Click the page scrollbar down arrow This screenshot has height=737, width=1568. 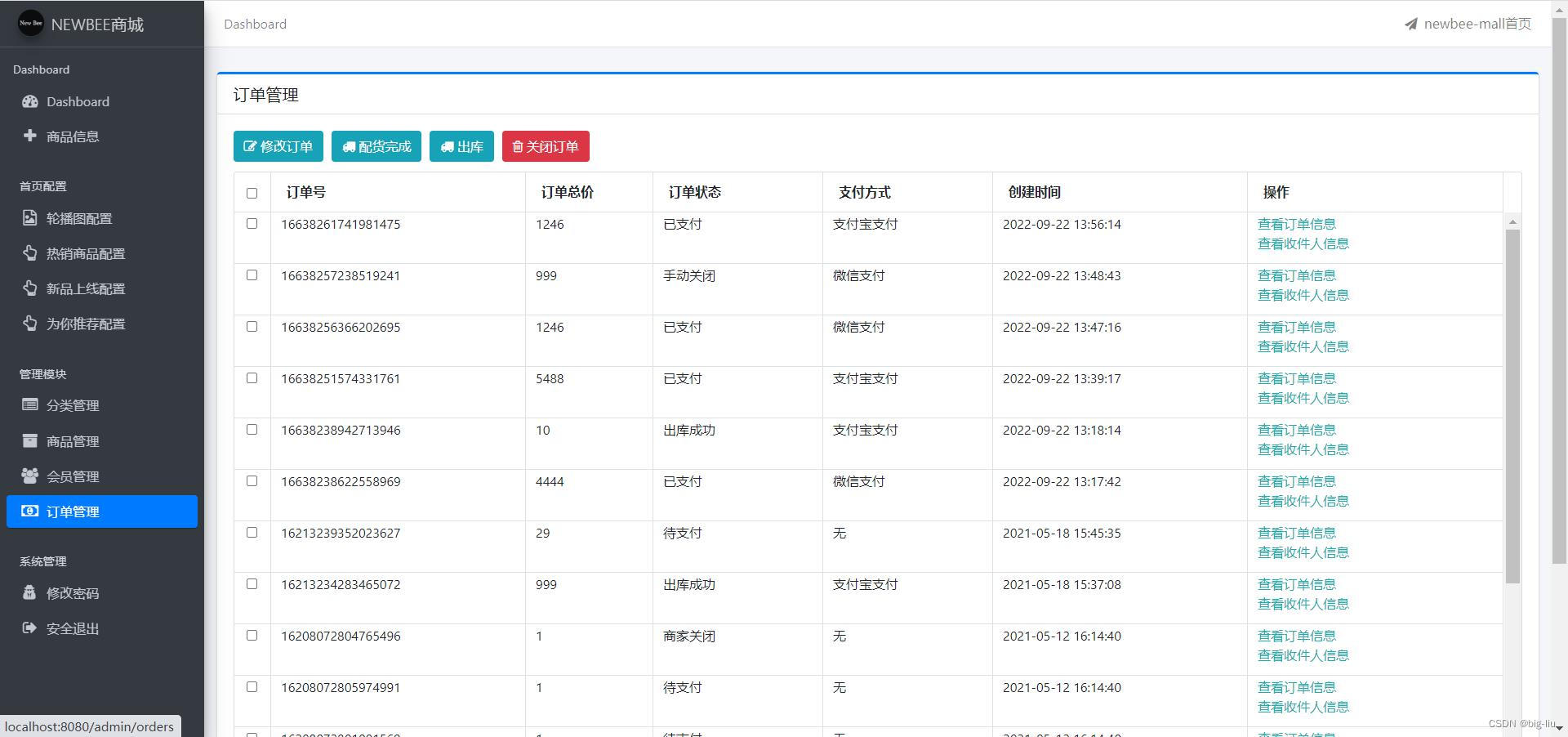pyautogui.click(x=1560, y=728)
